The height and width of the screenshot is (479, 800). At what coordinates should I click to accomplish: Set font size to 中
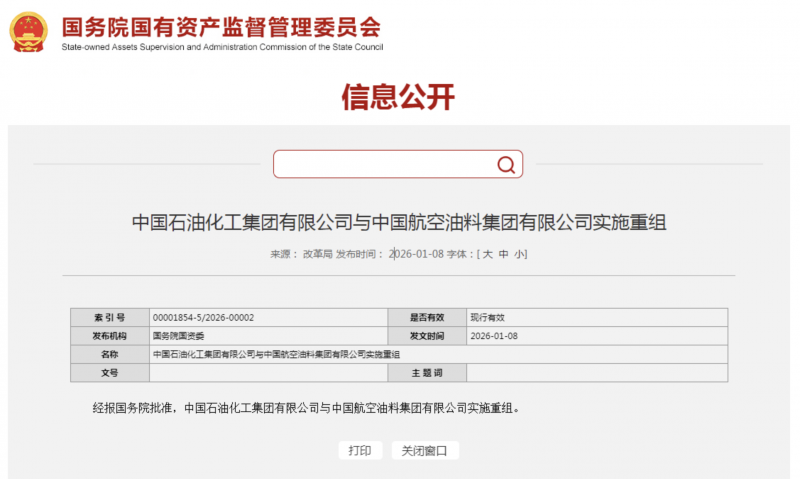point(504,254)
